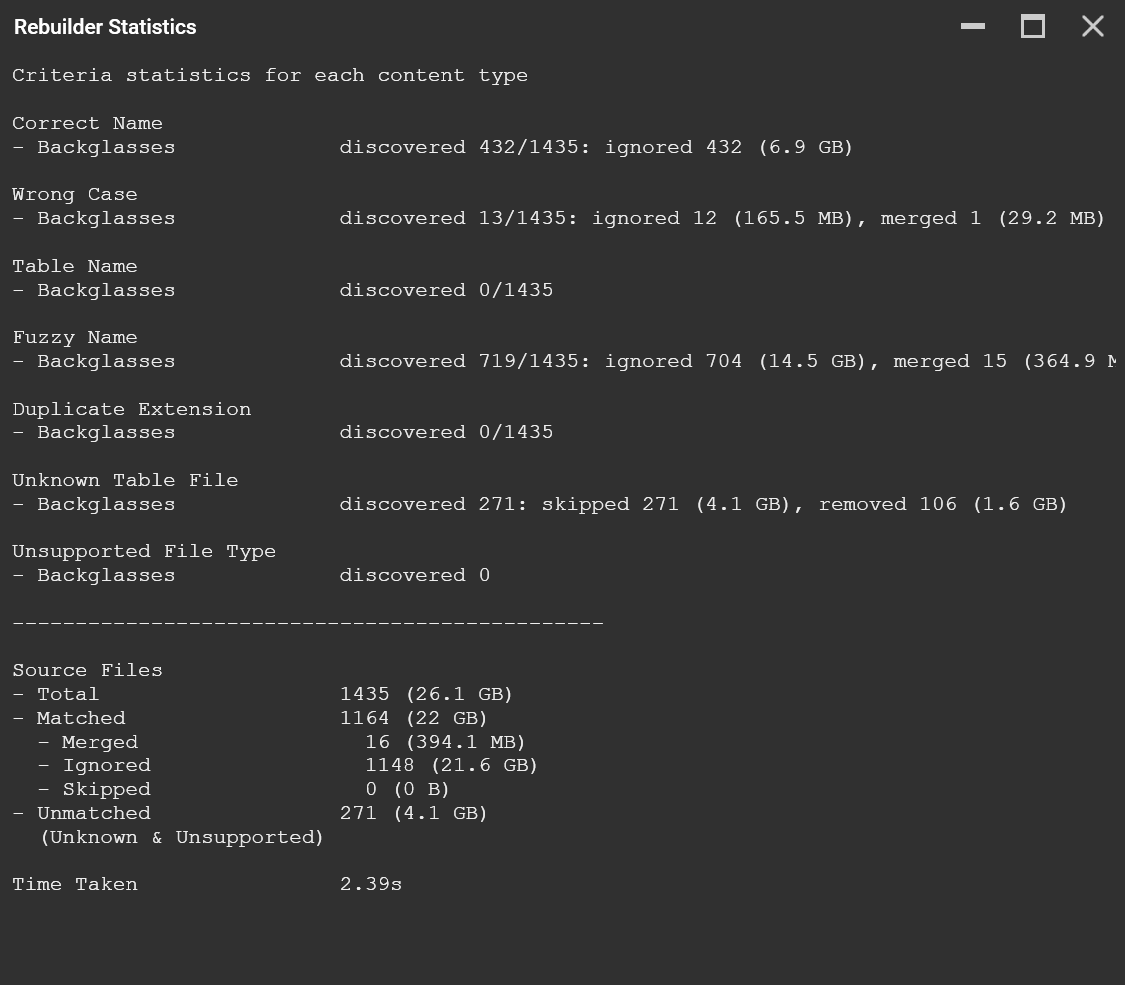
Task: Select the Unsupported File Type heading
Action: pyautogui.click(x=144, y=552)
